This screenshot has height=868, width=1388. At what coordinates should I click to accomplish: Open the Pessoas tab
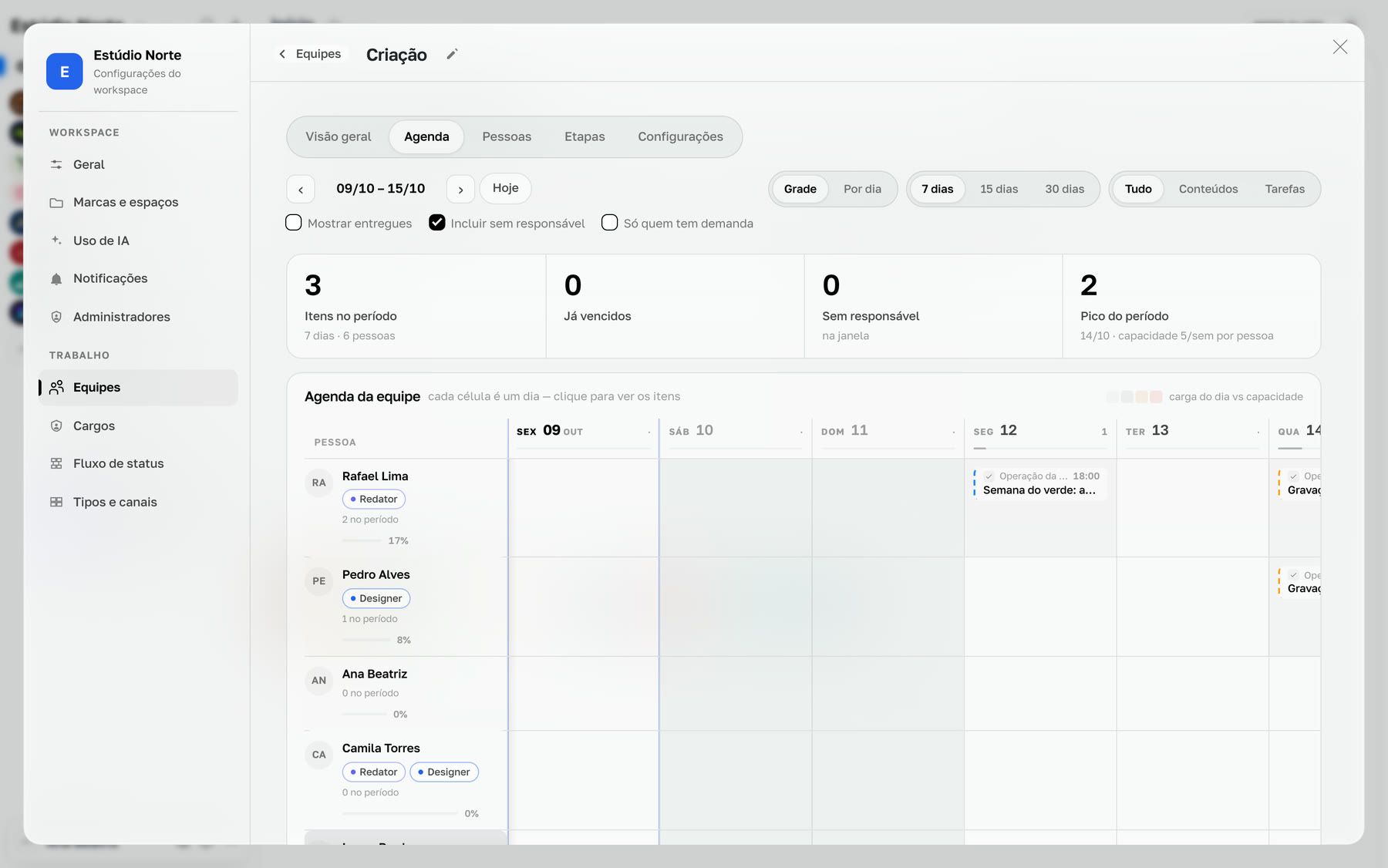click(507, 136)
